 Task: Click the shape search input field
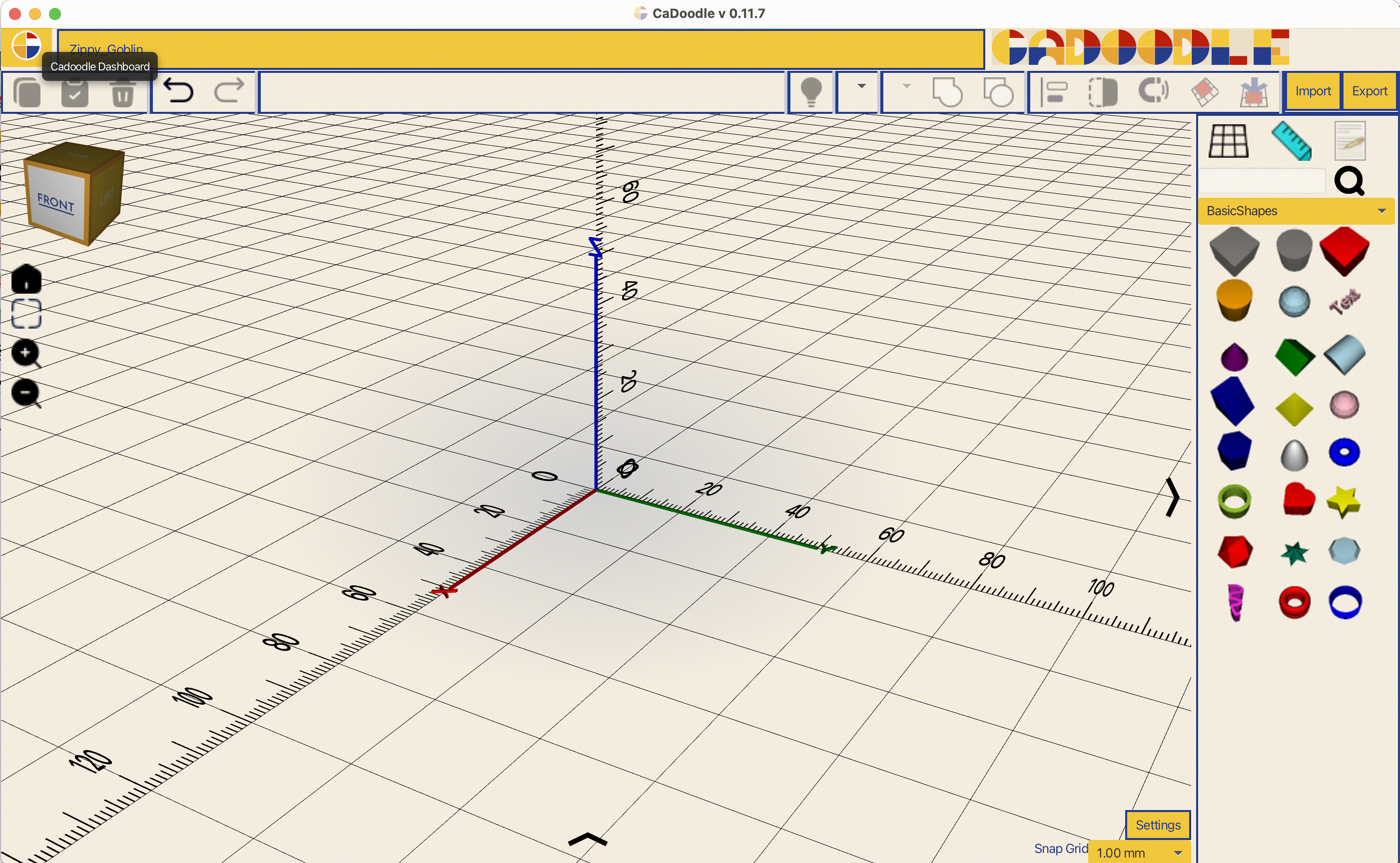[x=1262, y=181]
